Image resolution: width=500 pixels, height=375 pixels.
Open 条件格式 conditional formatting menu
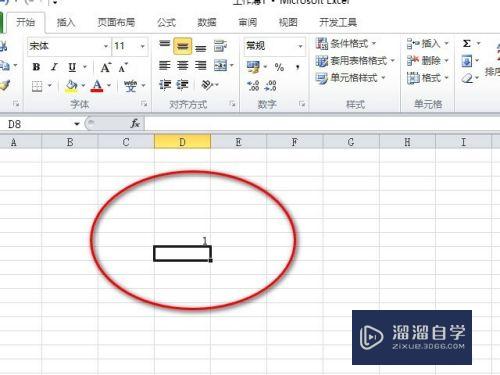(346, 43)
